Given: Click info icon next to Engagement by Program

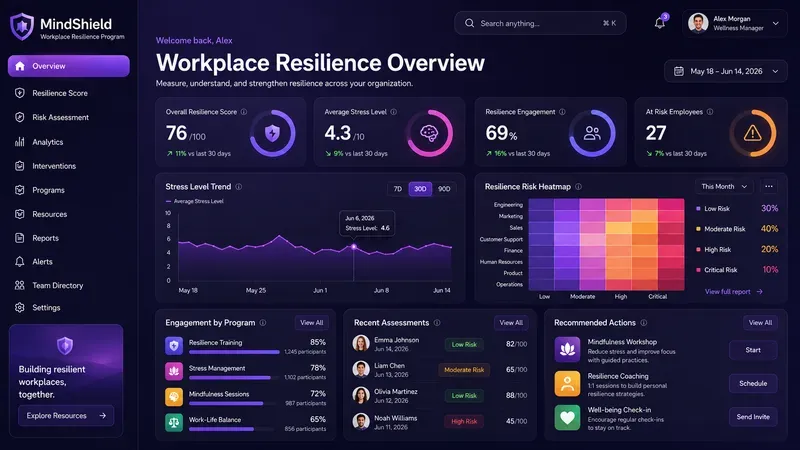Looking at the screenshot, I should 263,322.
